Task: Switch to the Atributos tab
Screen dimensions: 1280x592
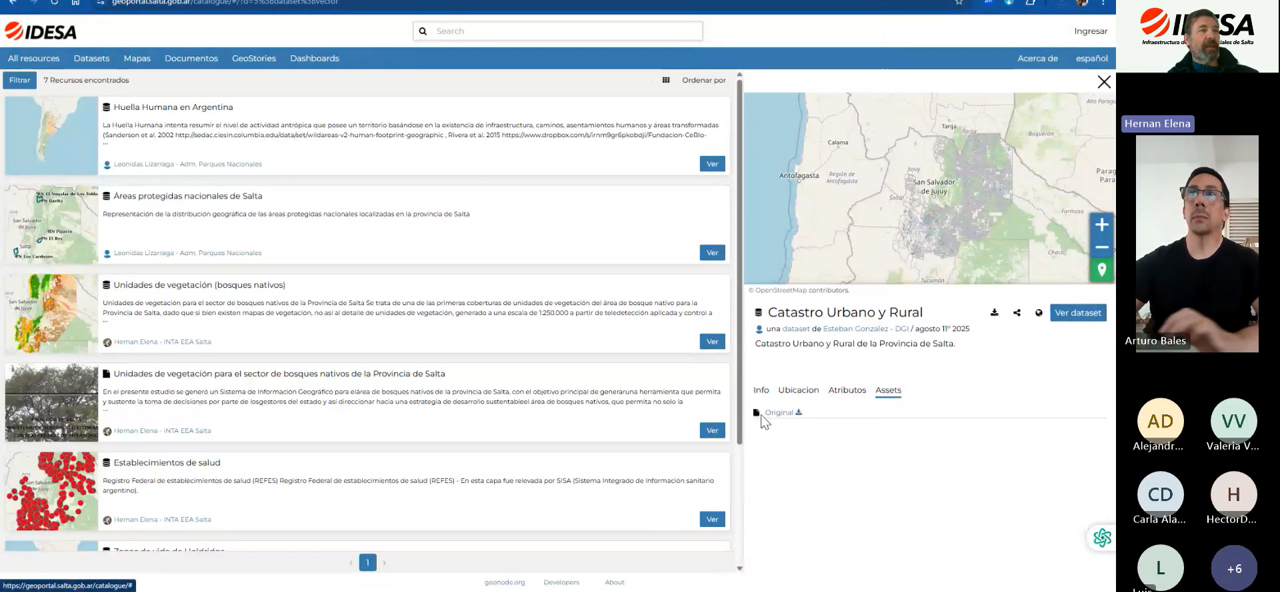Action: [x=847, y=390]
